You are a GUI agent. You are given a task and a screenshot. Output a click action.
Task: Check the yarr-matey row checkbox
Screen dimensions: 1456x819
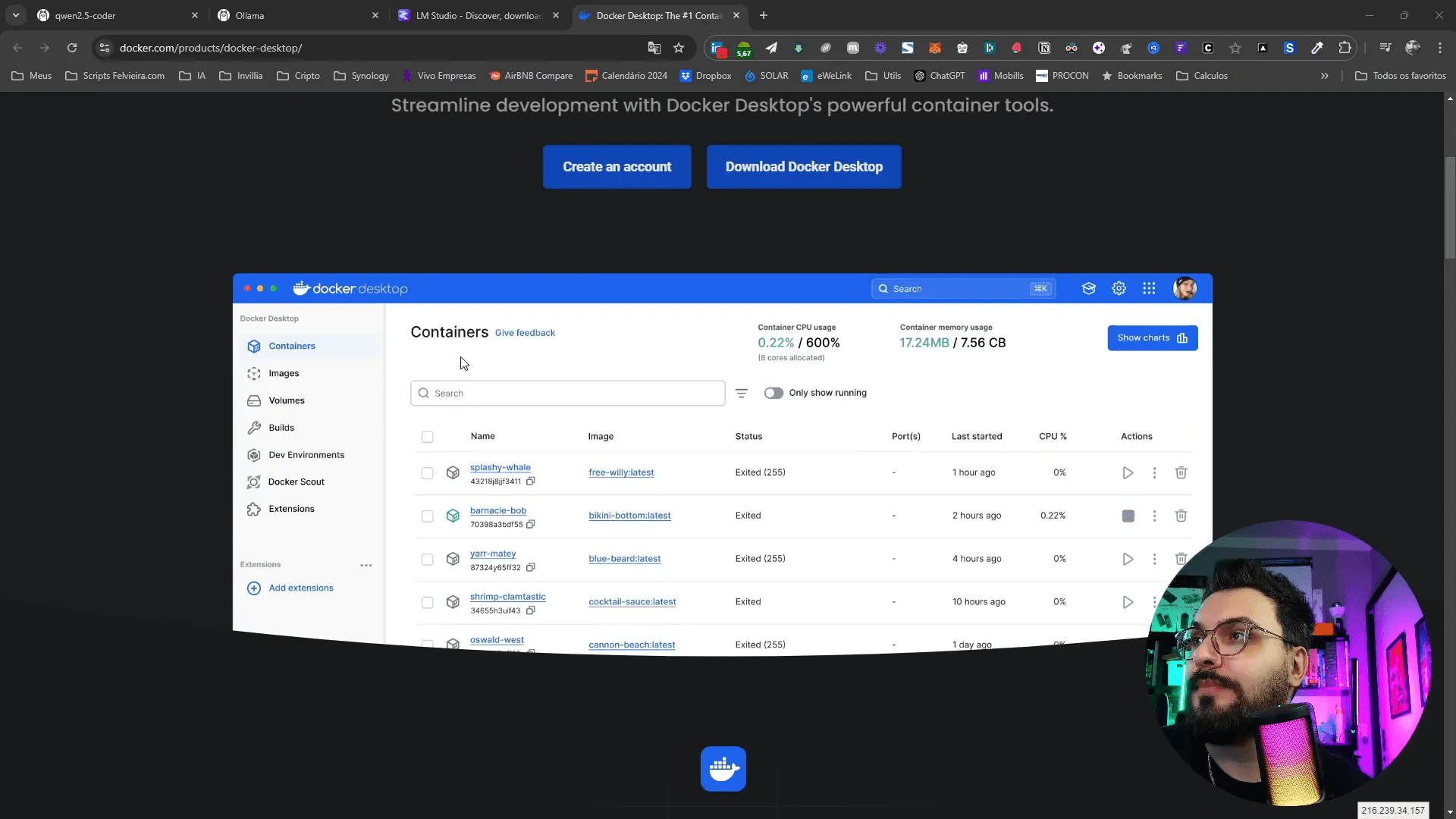coord(427,560)
